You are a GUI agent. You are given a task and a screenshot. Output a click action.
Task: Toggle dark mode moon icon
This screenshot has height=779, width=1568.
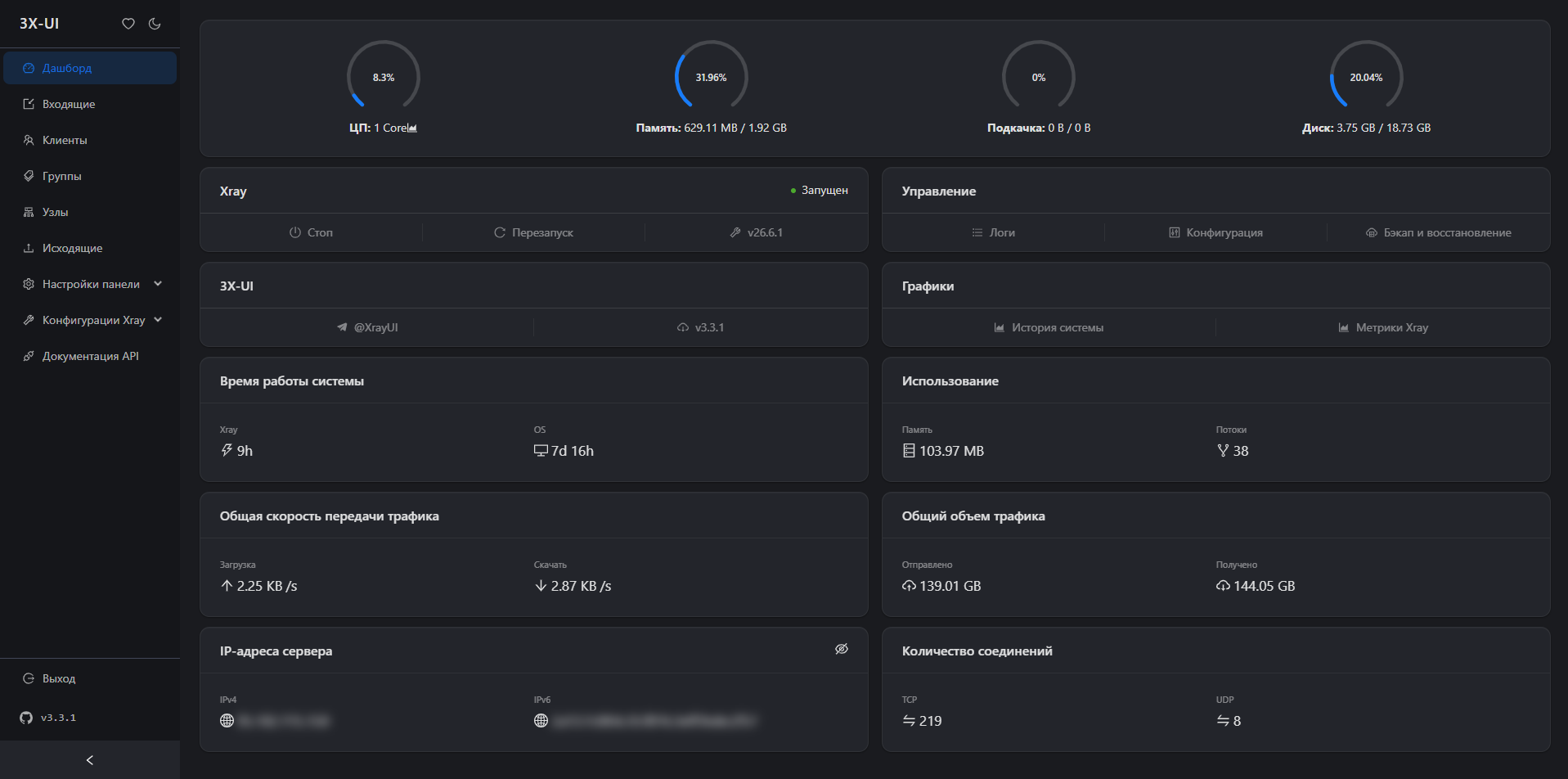click(155, 24)
